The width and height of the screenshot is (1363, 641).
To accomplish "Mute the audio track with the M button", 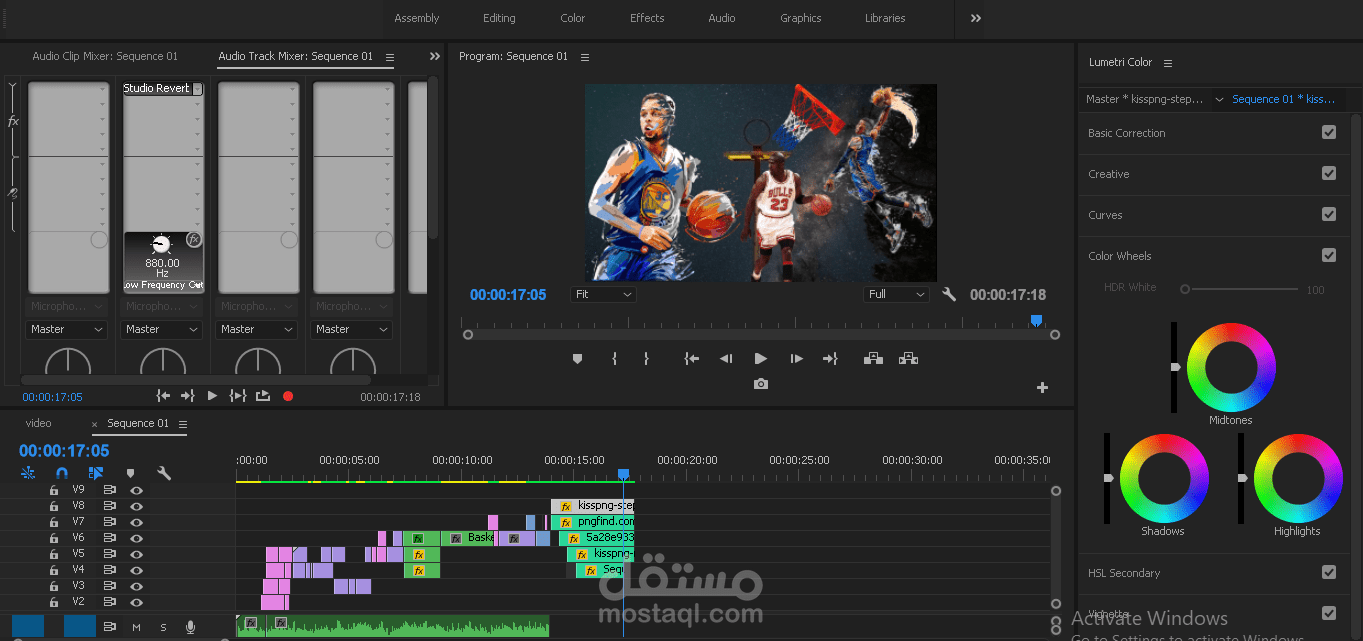I will click(134, 627).
